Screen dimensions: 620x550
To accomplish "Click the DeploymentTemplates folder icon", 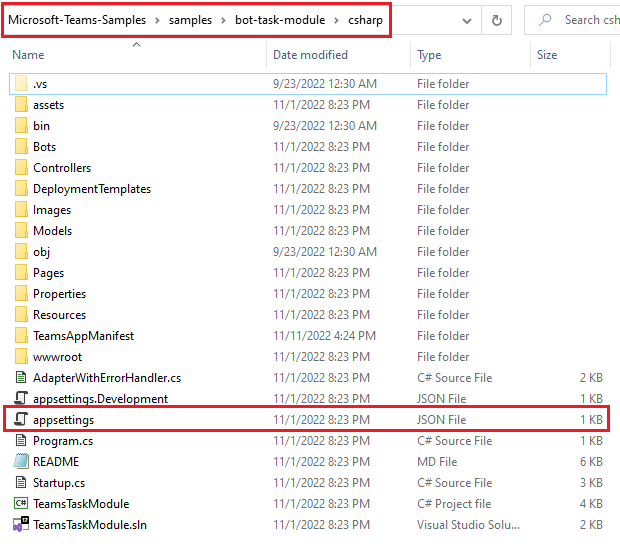I will click(x=21, y=189).
